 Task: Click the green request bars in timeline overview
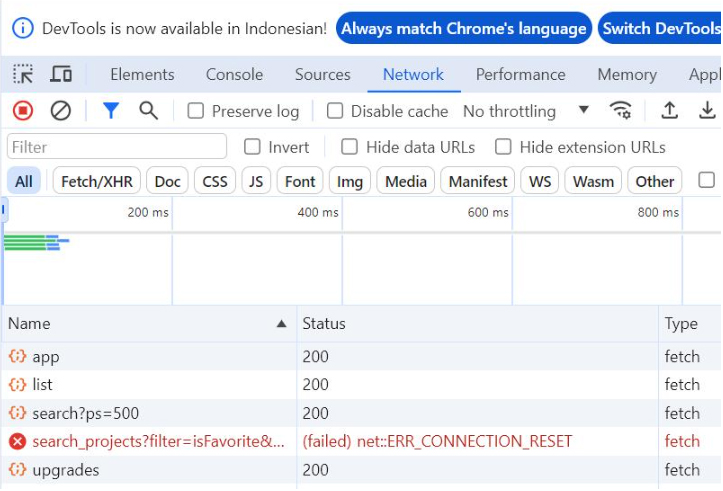30,242
